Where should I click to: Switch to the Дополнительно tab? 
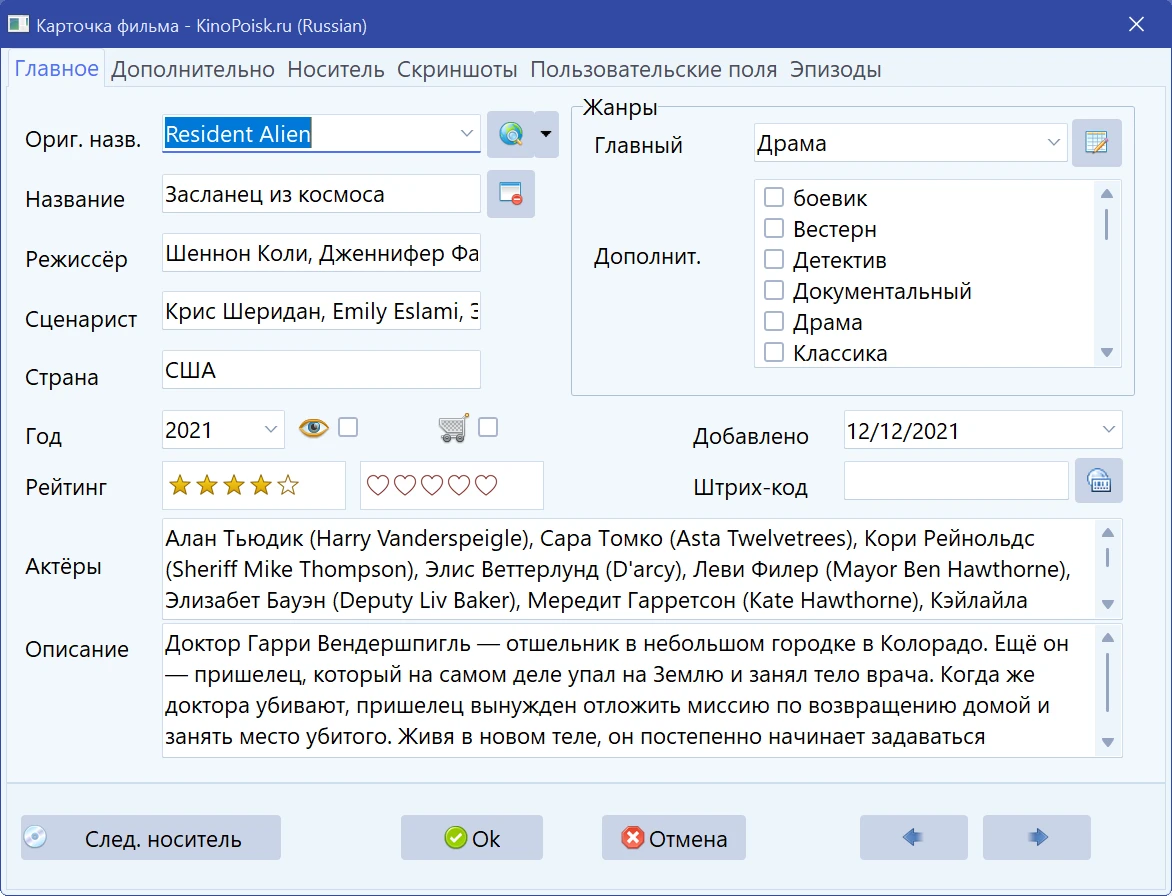pyautogui.click(x=193, y=69)
